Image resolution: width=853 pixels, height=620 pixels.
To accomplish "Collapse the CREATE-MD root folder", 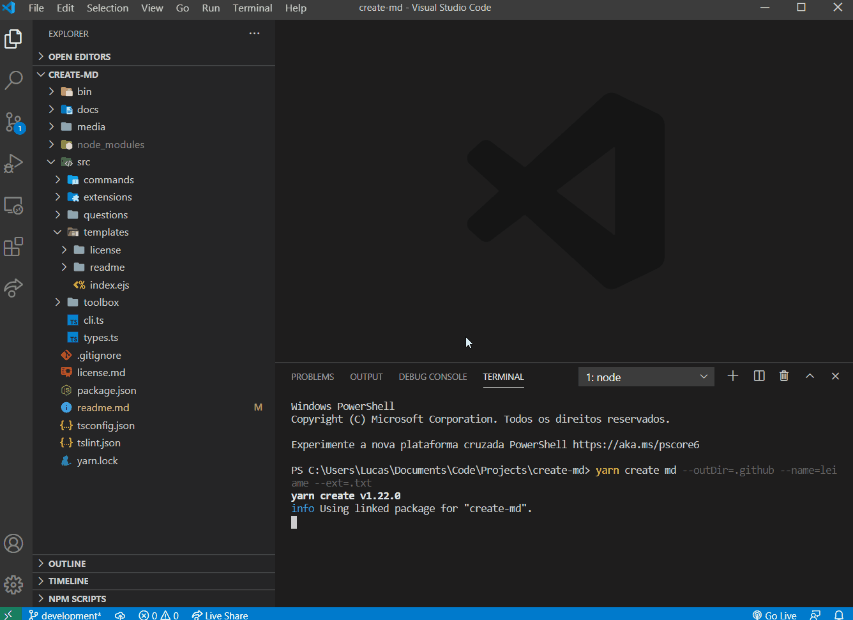I will click(154, 75).
